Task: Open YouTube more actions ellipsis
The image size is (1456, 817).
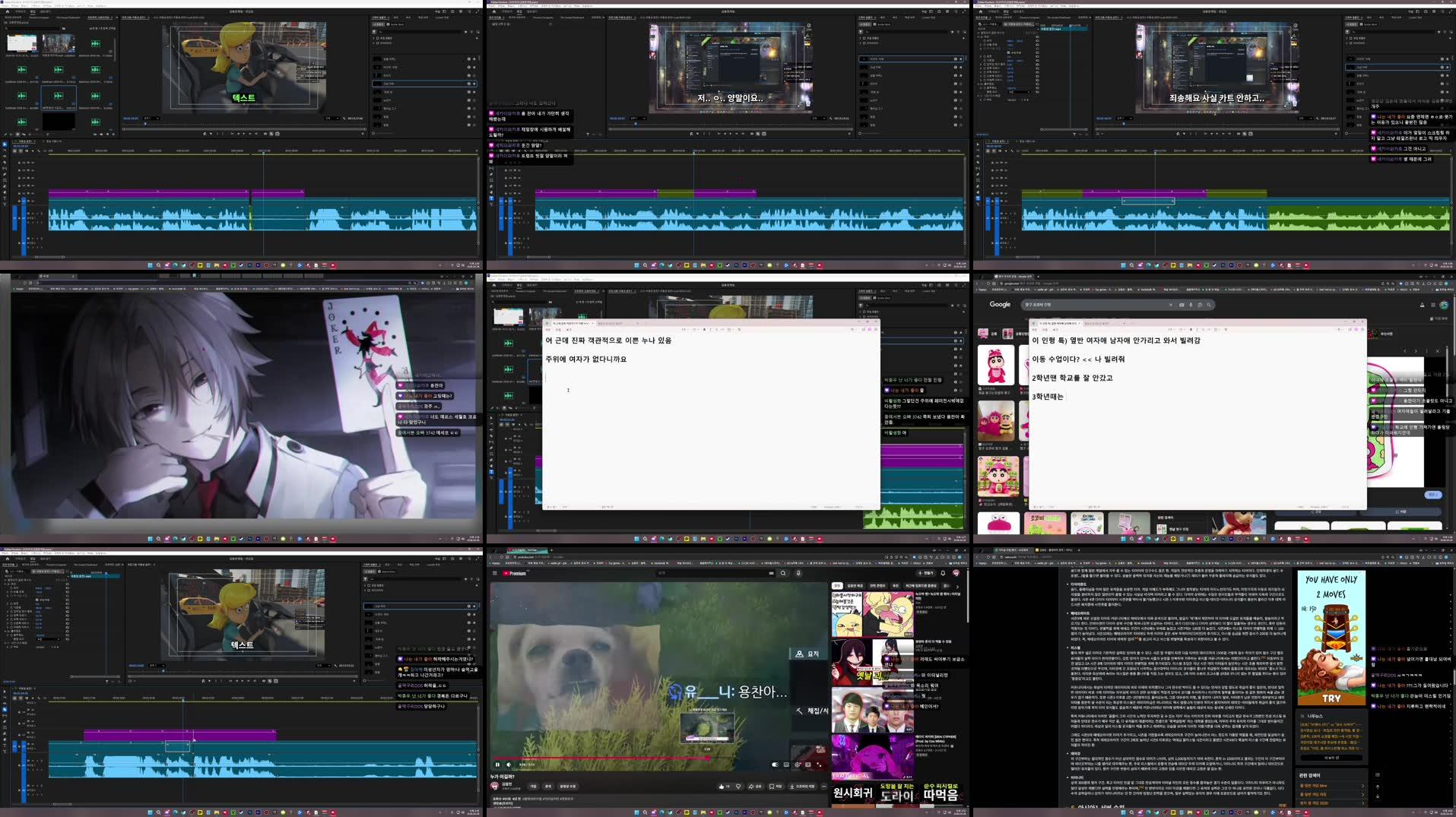Action: point(824,786)
